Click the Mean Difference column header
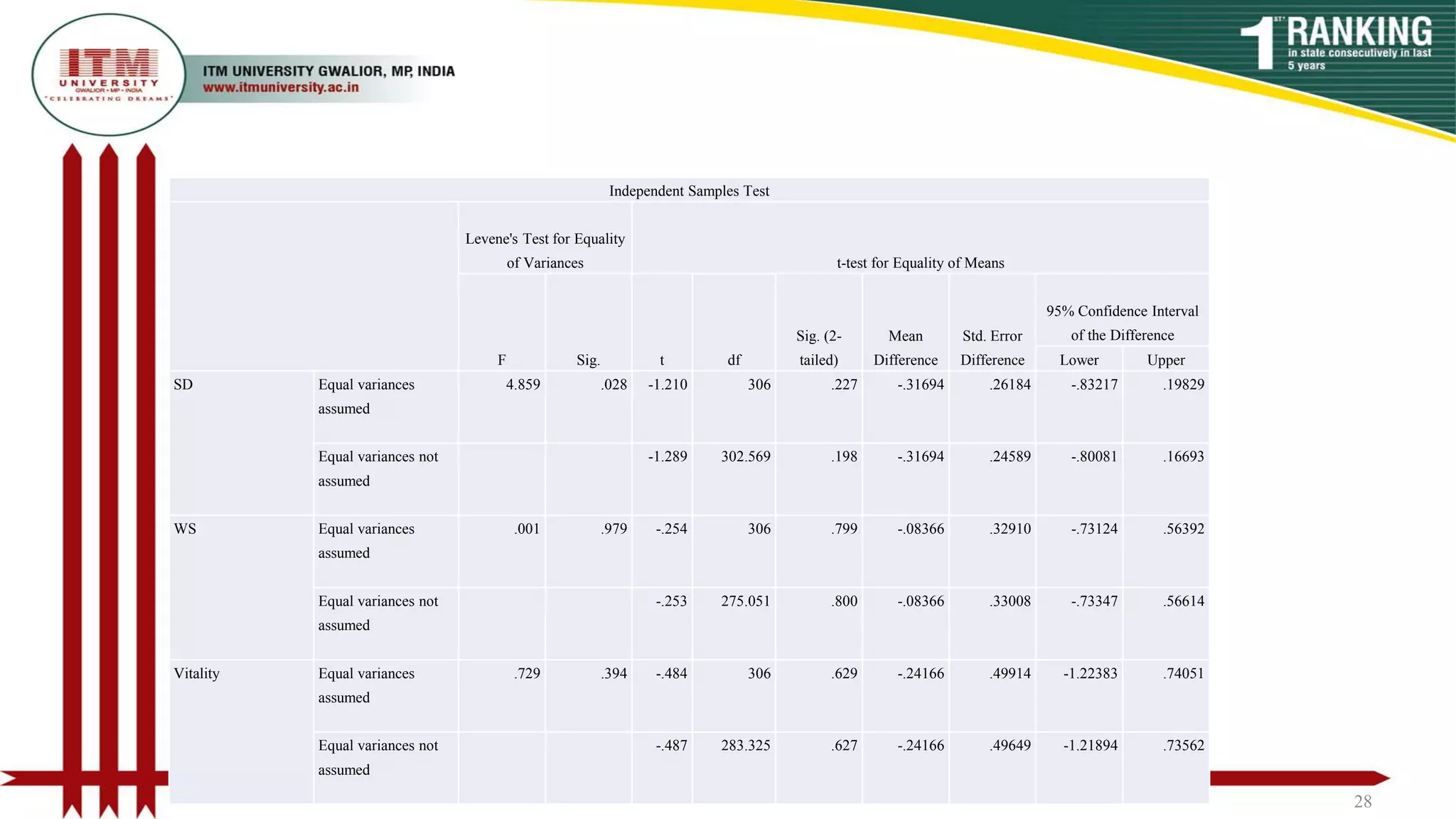Viewport: 1456px width, 819px height. 905,348
